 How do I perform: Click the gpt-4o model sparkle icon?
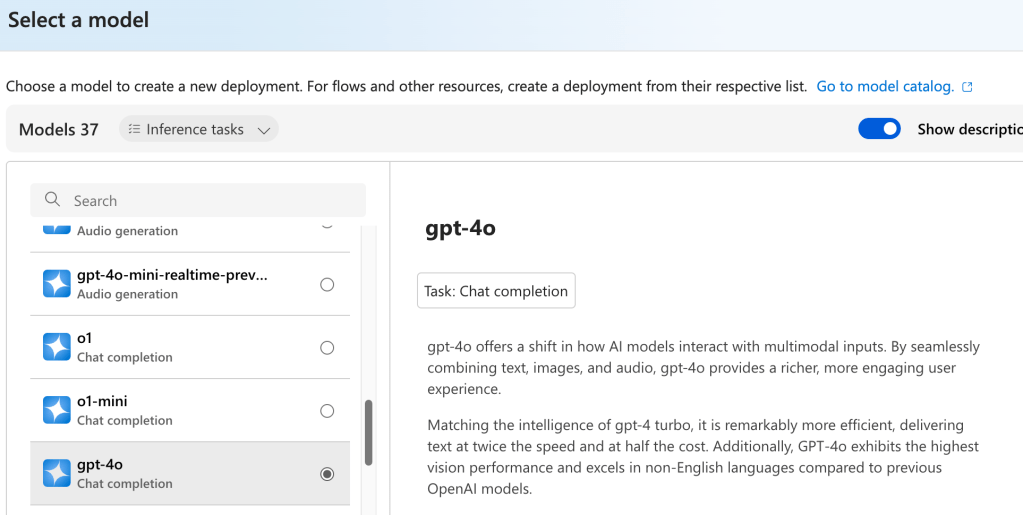(57, 473)
